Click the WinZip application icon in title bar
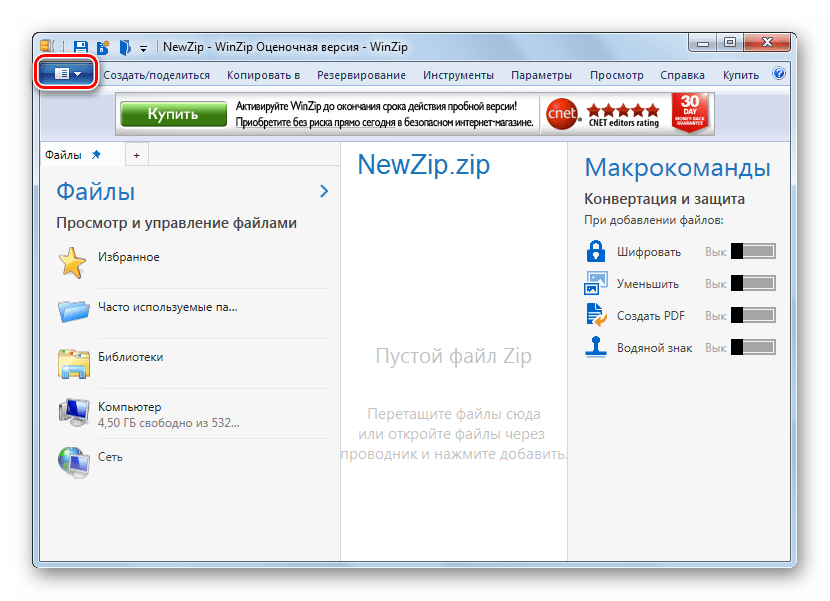The height and width of the screenshot is (601, 830). point(47,47)
